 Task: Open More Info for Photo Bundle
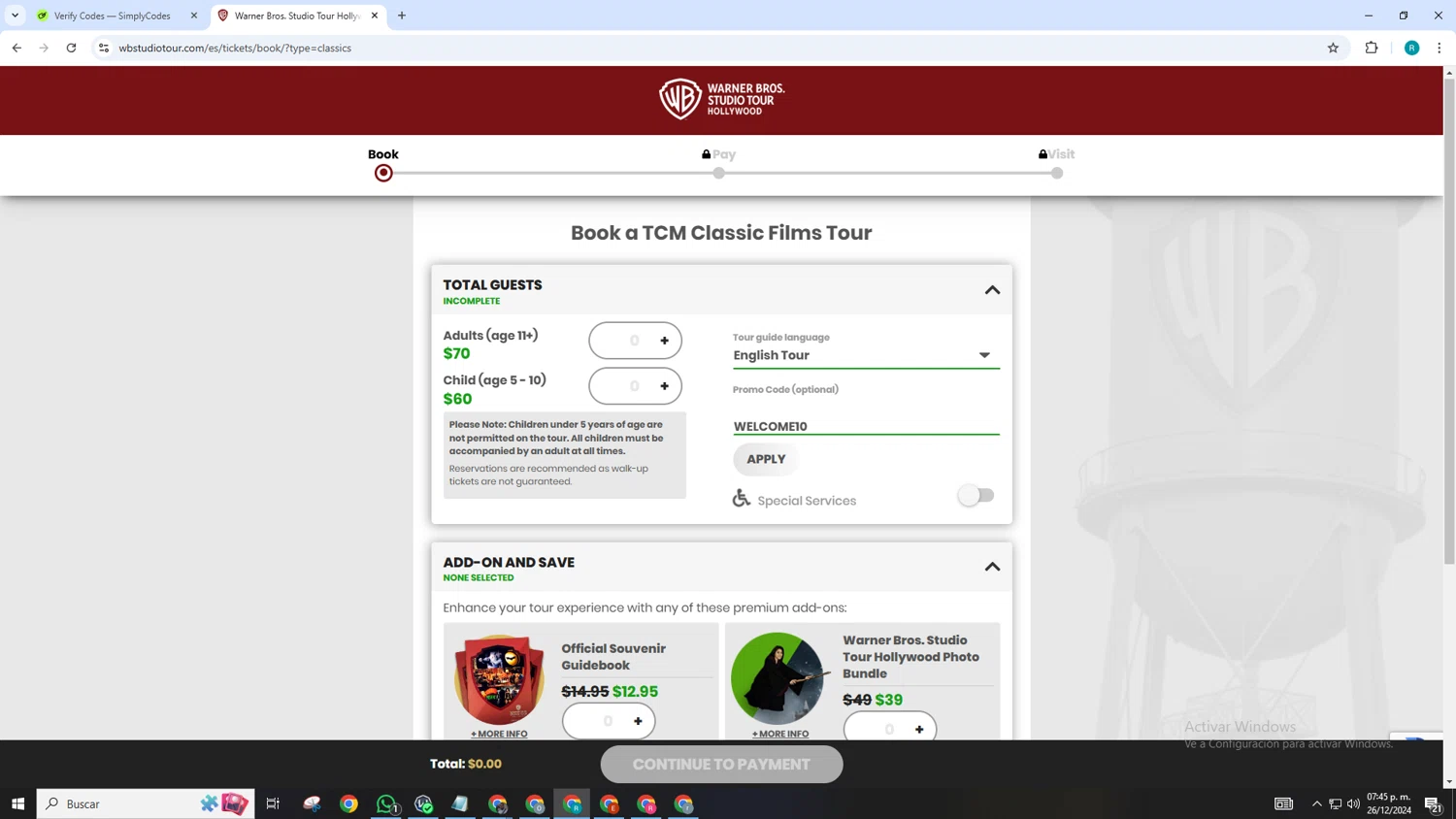[780, 734]
